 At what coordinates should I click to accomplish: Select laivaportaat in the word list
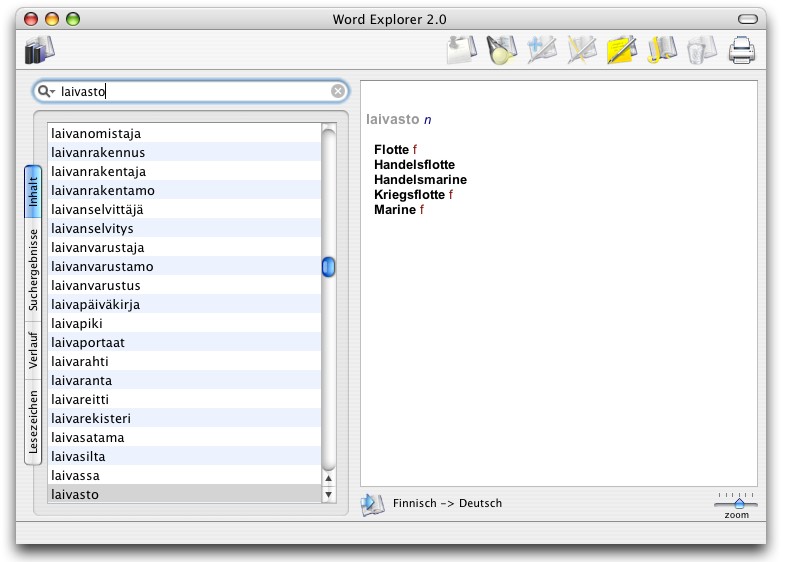coord(185,342)
